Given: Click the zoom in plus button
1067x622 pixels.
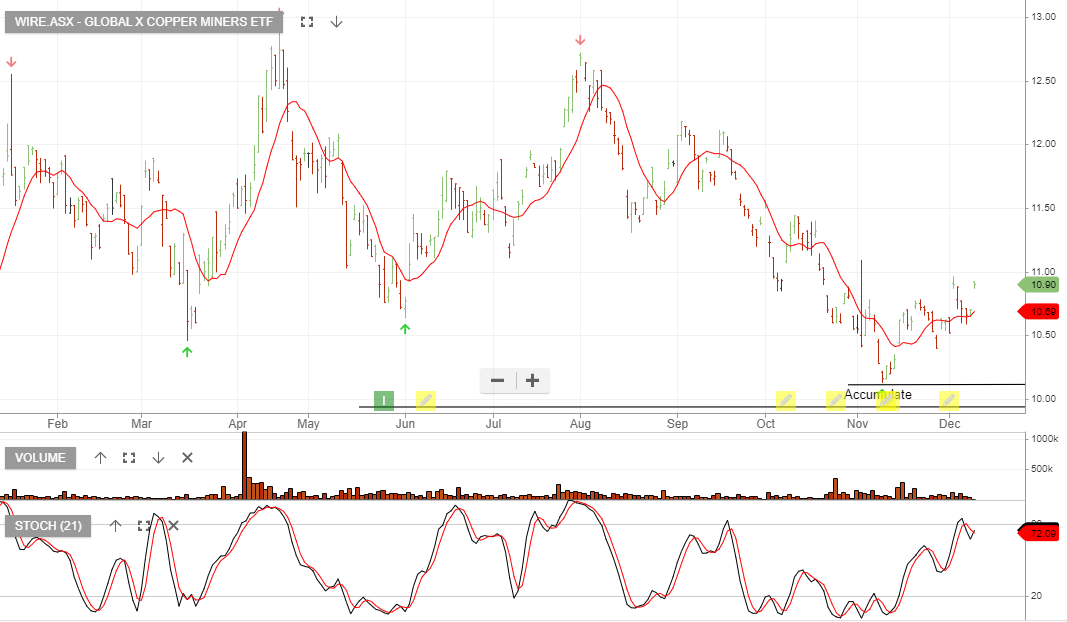Looking at the screenshot, I should point(531,380).
